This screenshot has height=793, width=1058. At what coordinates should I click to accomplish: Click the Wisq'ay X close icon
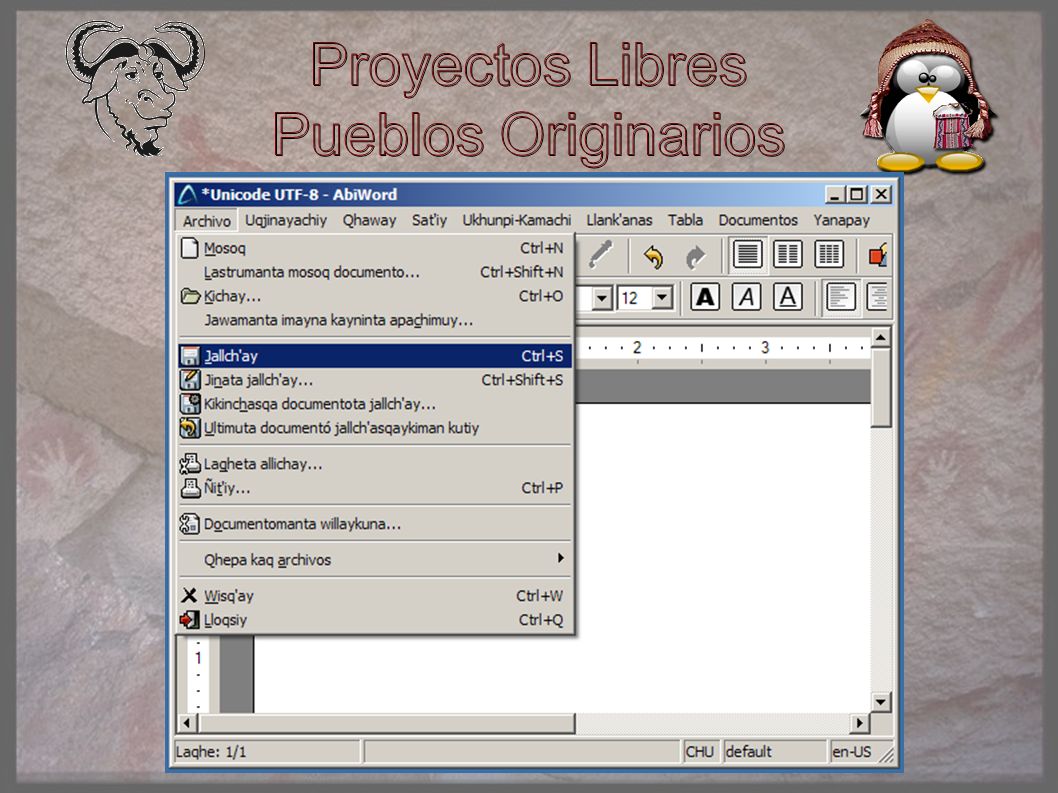tap(190, 595)
